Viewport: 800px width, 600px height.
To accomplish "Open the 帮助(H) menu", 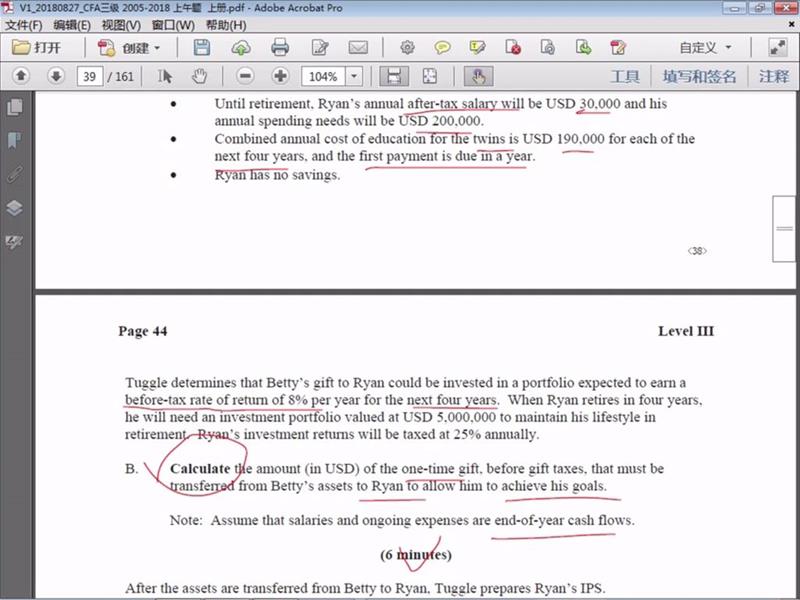I will click(226, 25).
